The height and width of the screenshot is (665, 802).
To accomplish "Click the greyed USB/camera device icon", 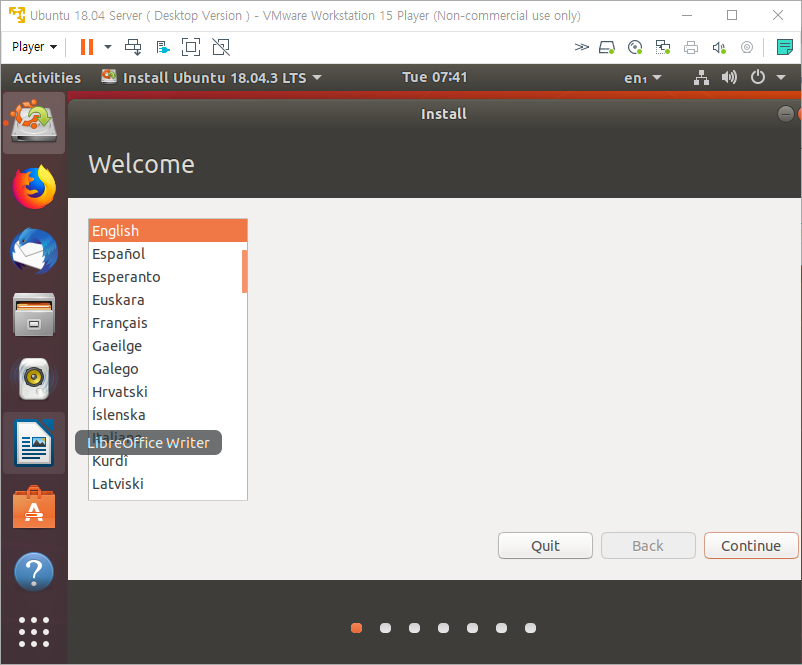I will (747, 48).
